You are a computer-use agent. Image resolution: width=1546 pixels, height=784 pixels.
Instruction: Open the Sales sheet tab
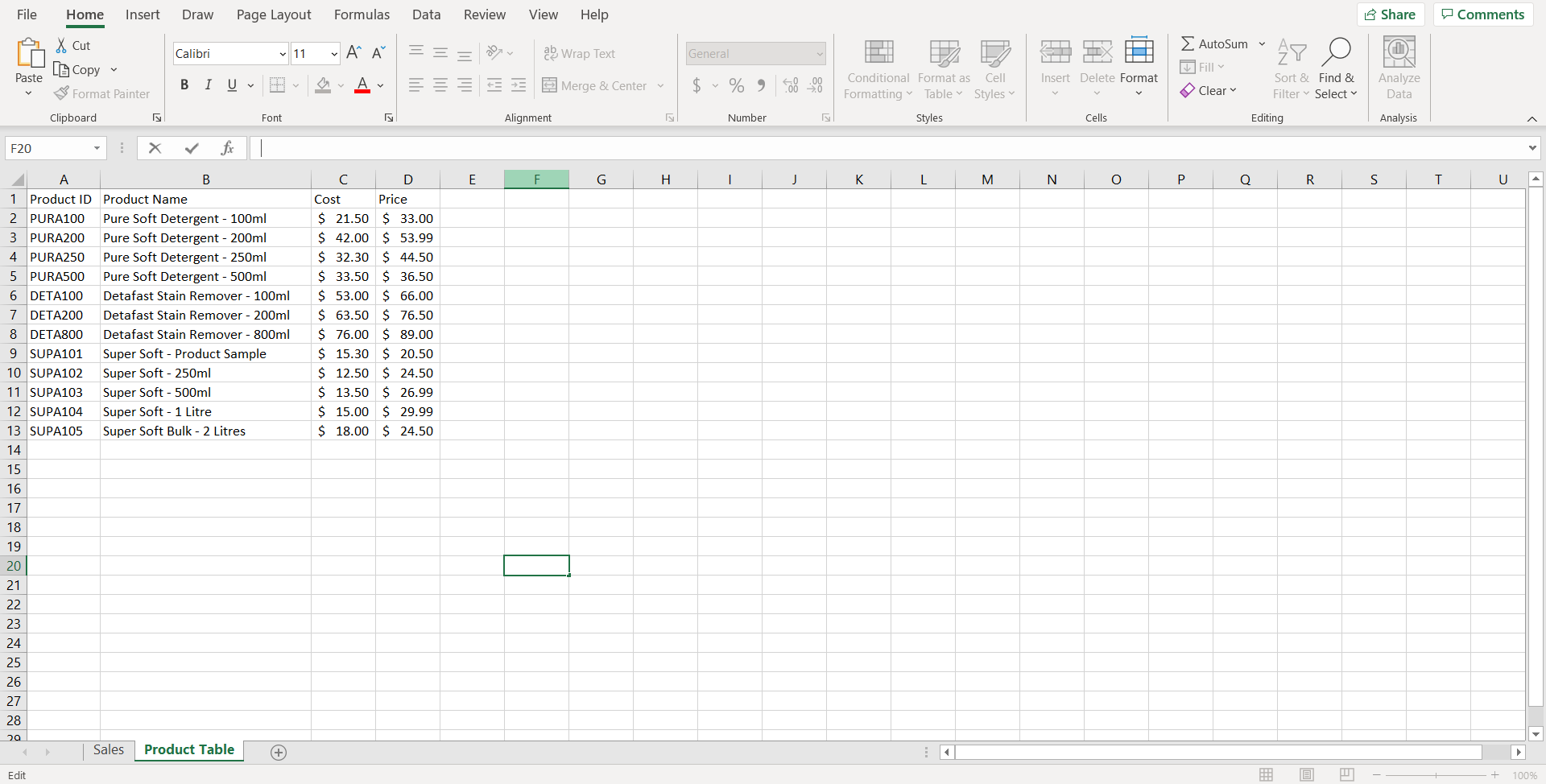point(109,749)
